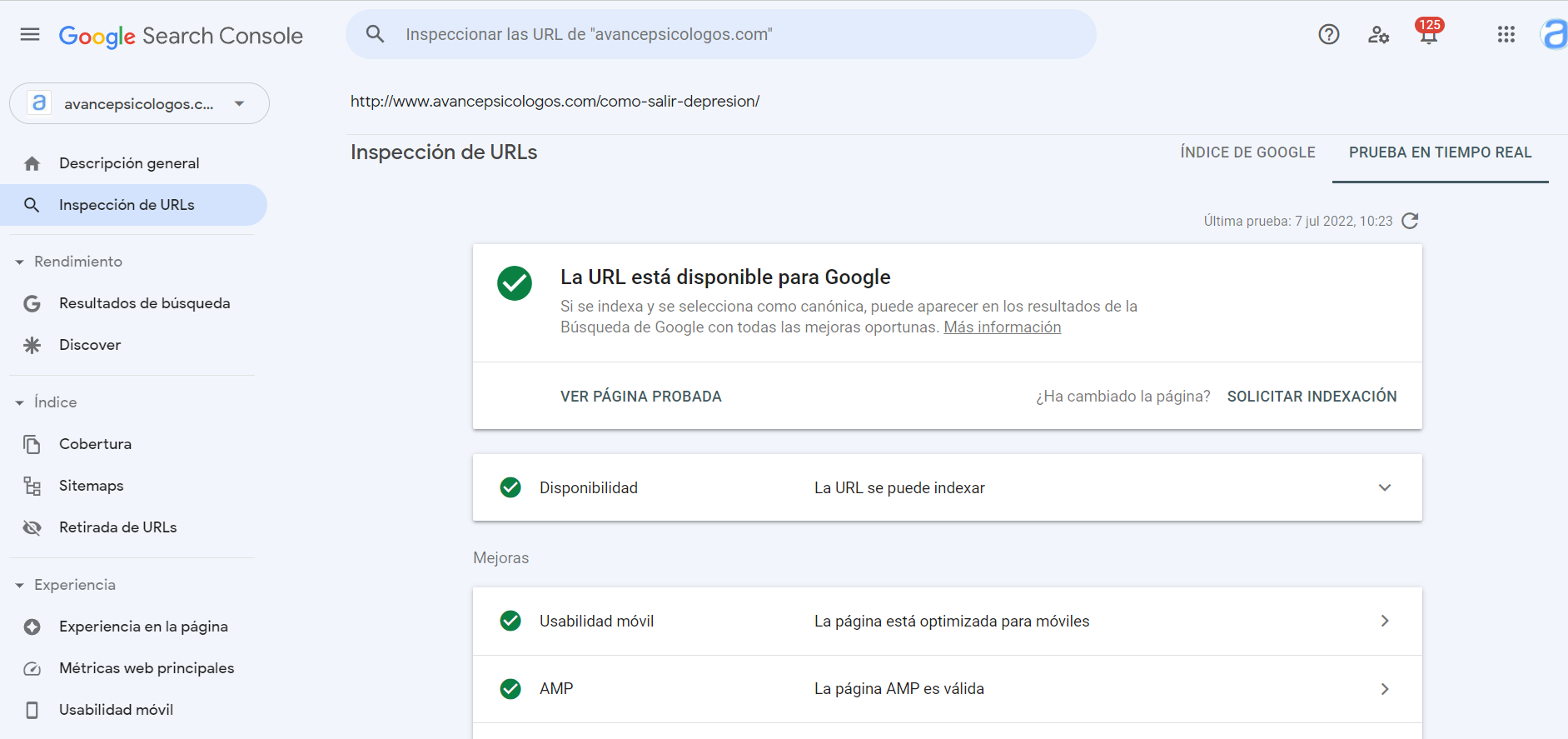Click the Google G icon for Resultados de búsqueda

tap(32, 303)
